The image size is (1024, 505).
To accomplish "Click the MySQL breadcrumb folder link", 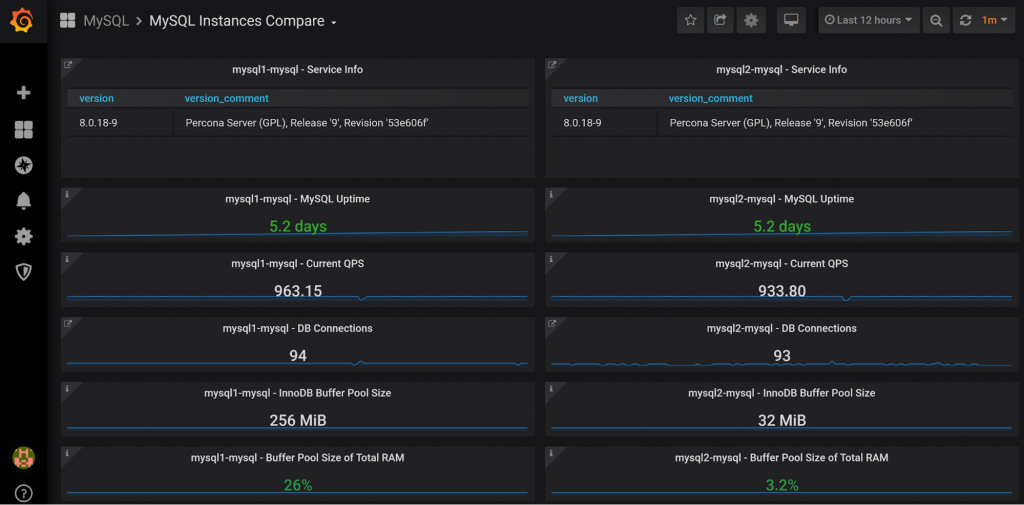I will 106,21.
